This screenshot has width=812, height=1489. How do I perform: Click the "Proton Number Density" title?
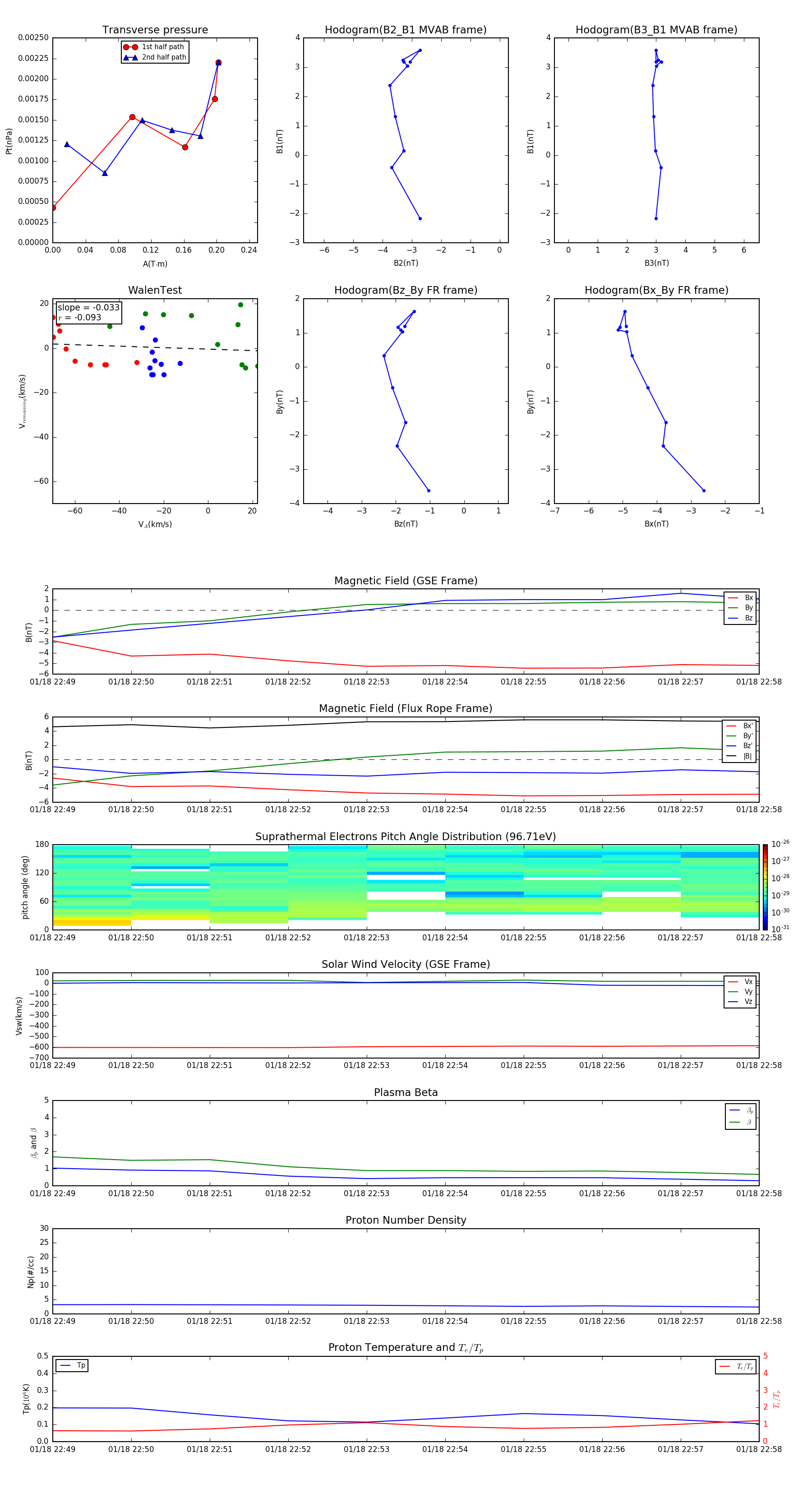coord(406,1221)
